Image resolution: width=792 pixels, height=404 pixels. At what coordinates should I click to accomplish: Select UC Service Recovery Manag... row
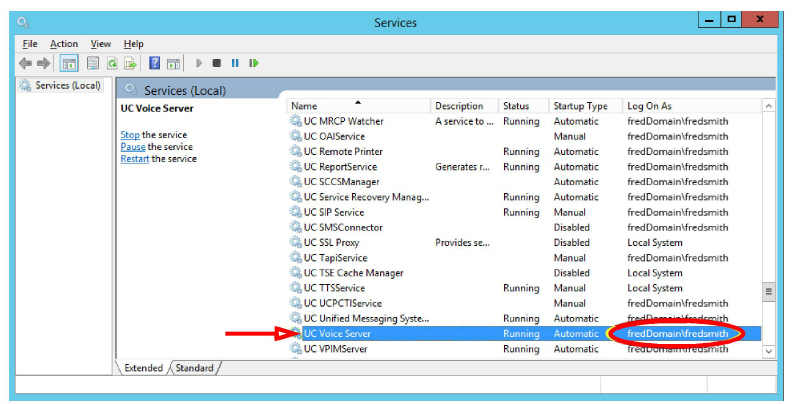tap(524, 197)
